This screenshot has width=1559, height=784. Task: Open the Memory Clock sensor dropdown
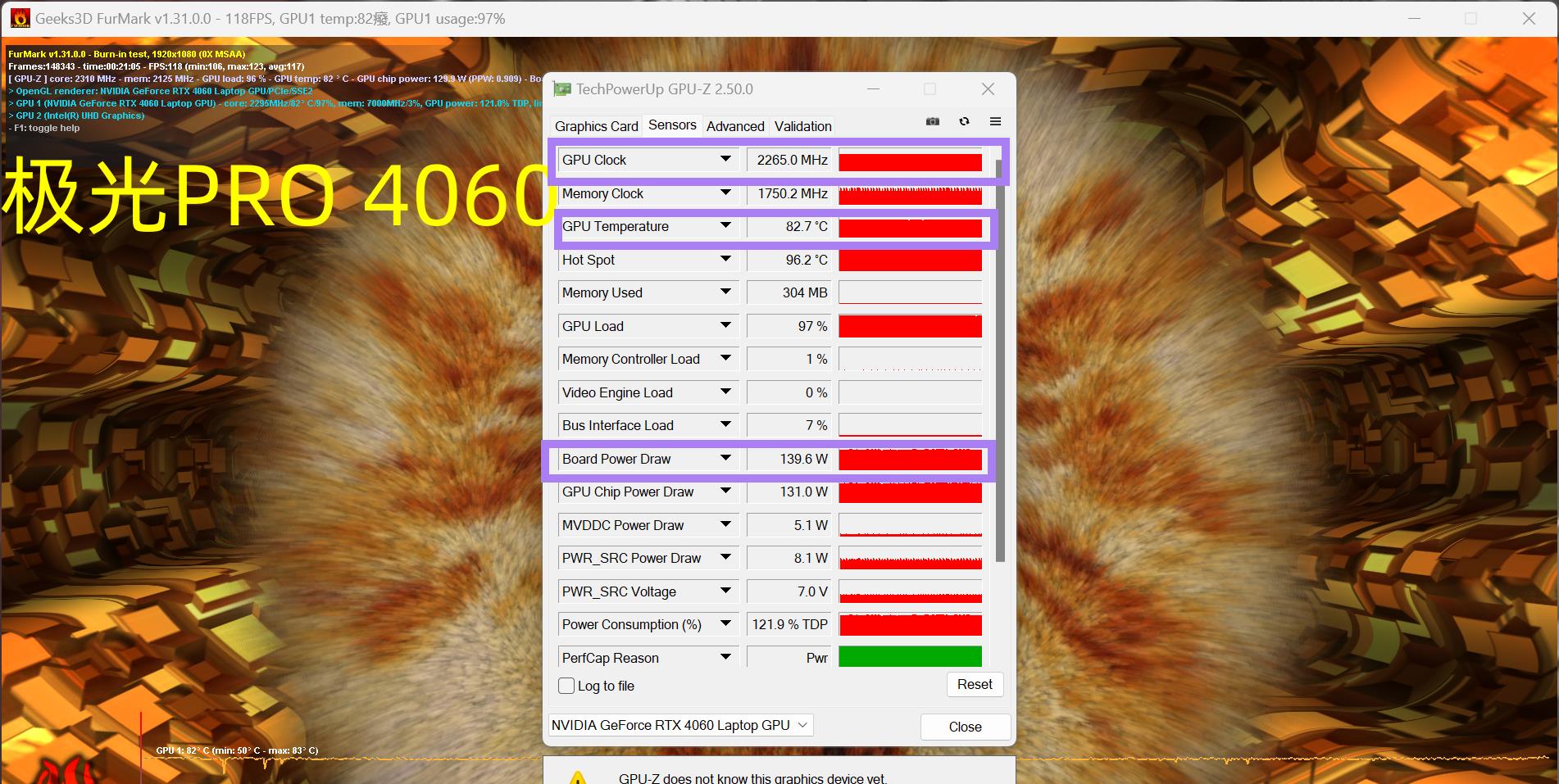[725, 193]
